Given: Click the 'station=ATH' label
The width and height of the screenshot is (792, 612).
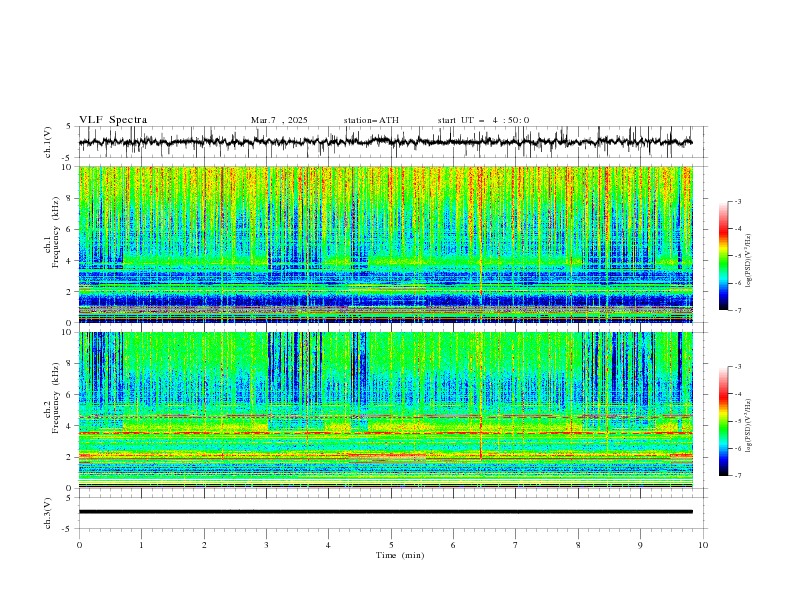Looking at the screenshot, I should click(x=371, y=120).
